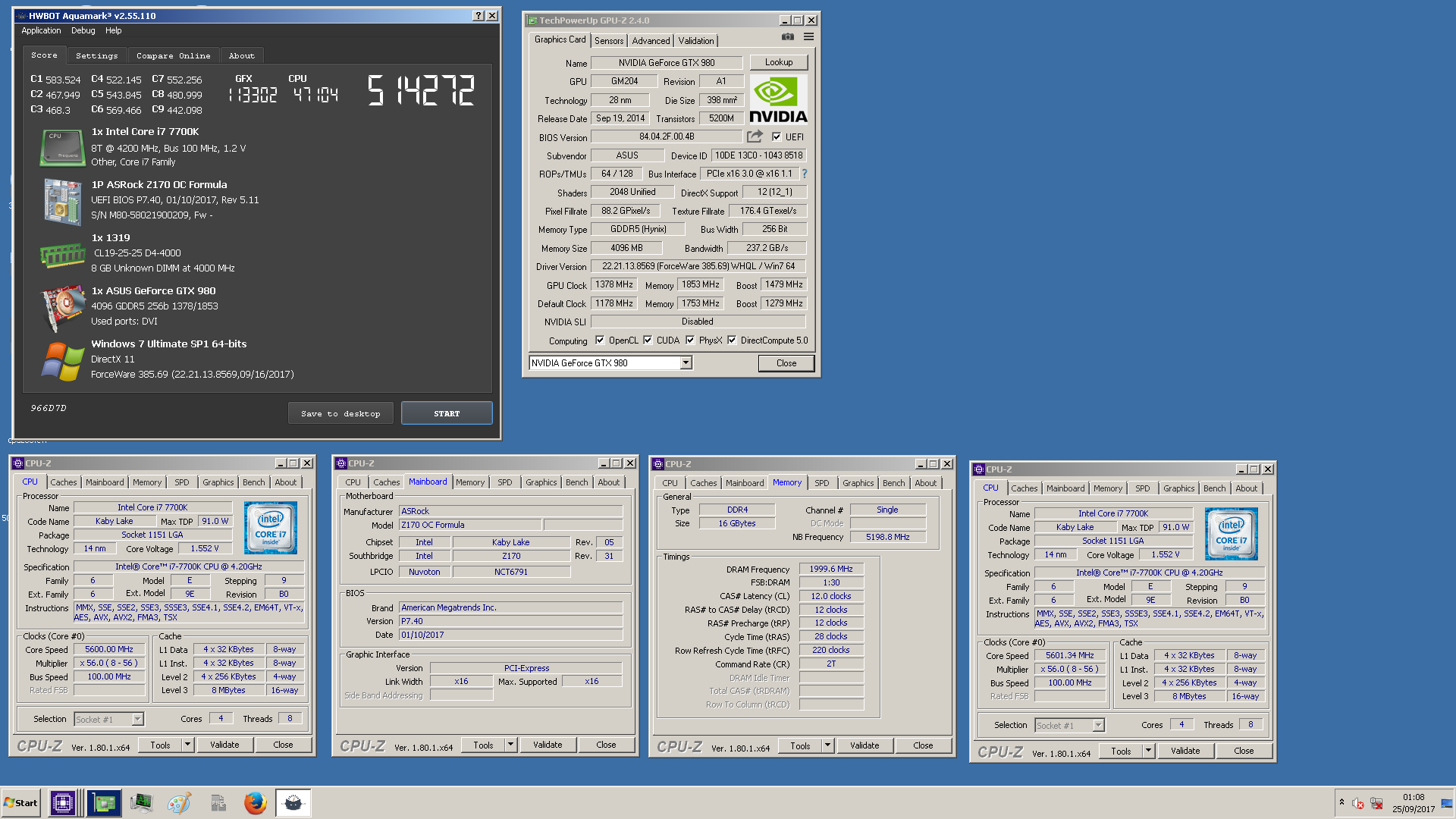This screenshot has width=1456, height=819.
Task: Click the Lookup button in GPU-Z
Action: 779,62
